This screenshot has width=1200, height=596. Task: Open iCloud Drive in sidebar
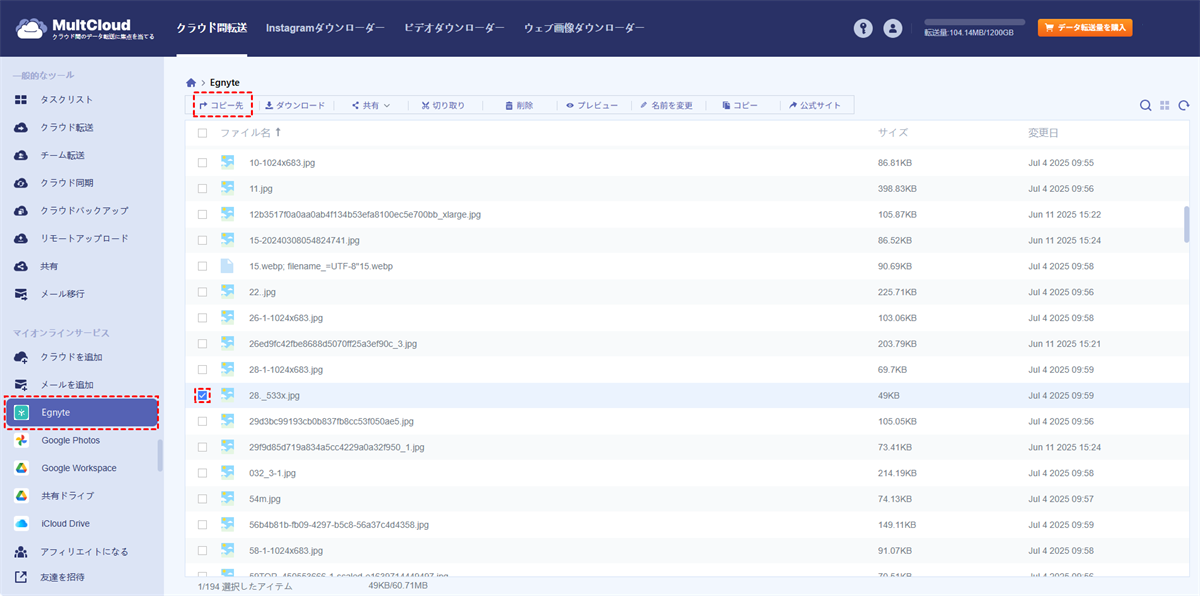(x=65, y=523)
